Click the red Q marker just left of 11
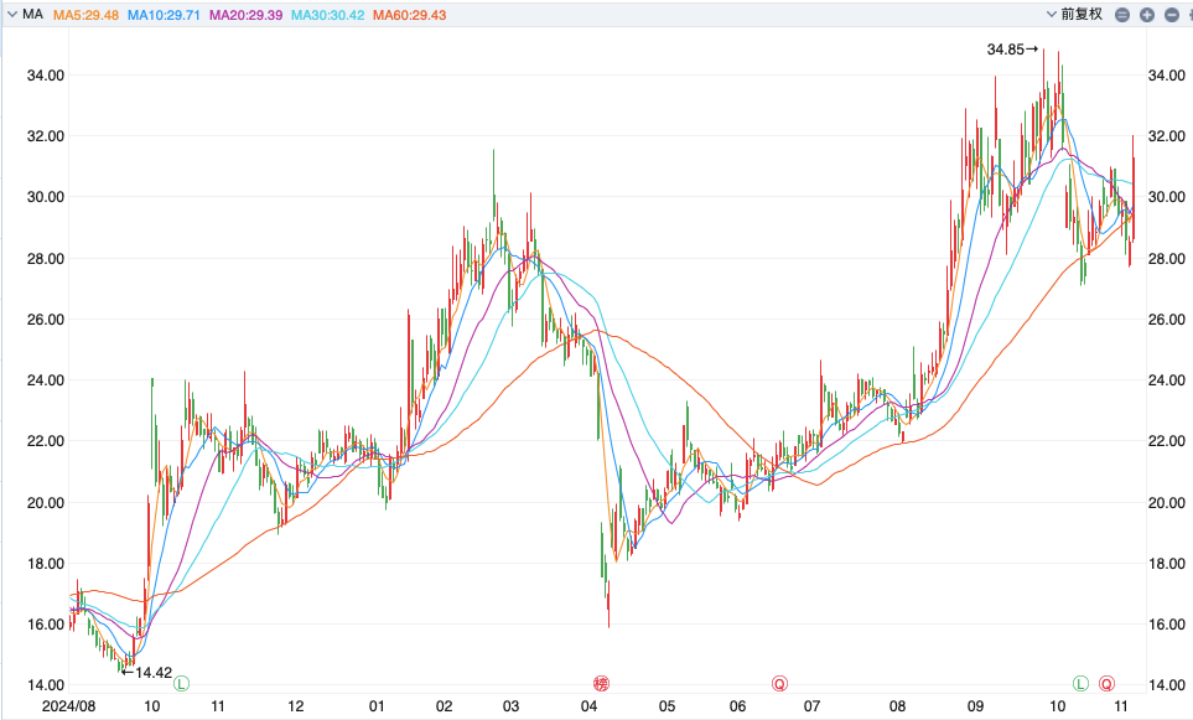This screenshot has height=720, width=1193. [x=1107, y=684]
